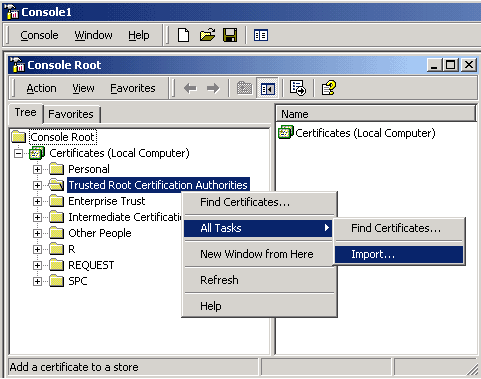Open the Help menu in menu bar
Image resolution: width=481 pixels, height=379 pixels.
(x=139, y=35)
